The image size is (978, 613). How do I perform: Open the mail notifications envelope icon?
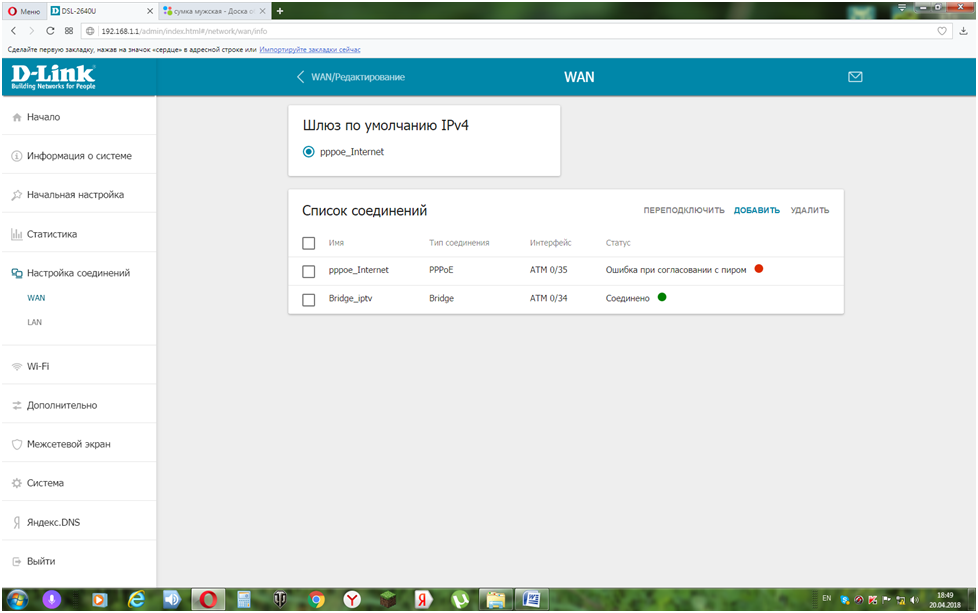(x=855, y=77)
